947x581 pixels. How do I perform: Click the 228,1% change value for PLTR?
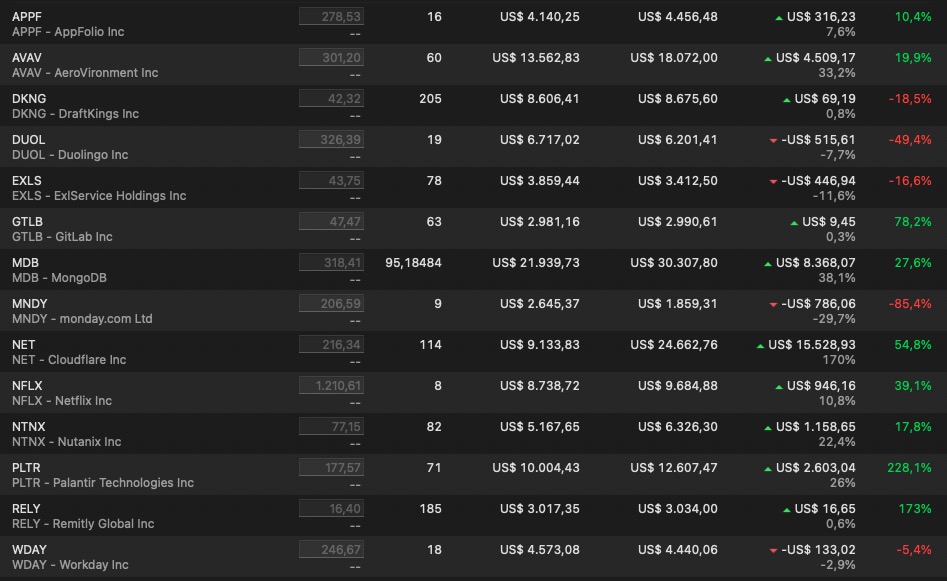909,468
